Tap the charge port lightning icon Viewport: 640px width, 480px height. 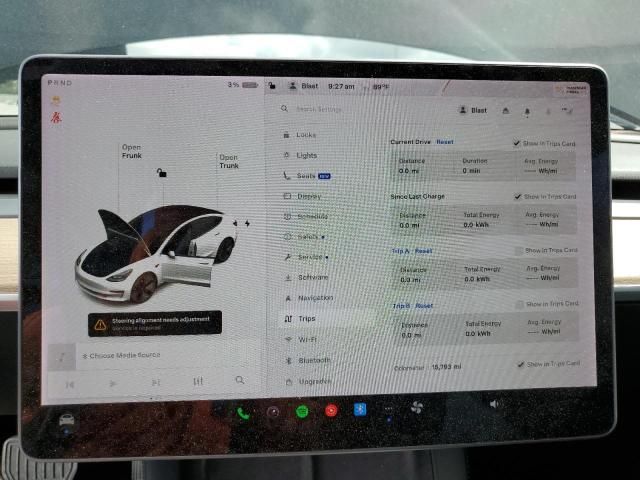[247, 223]
